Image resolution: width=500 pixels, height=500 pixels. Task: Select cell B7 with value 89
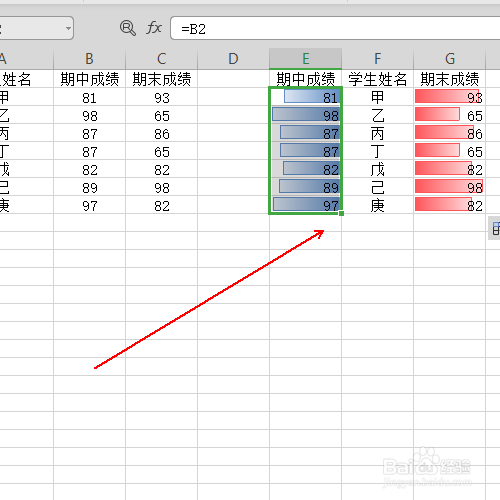click(x=90, y=187)
